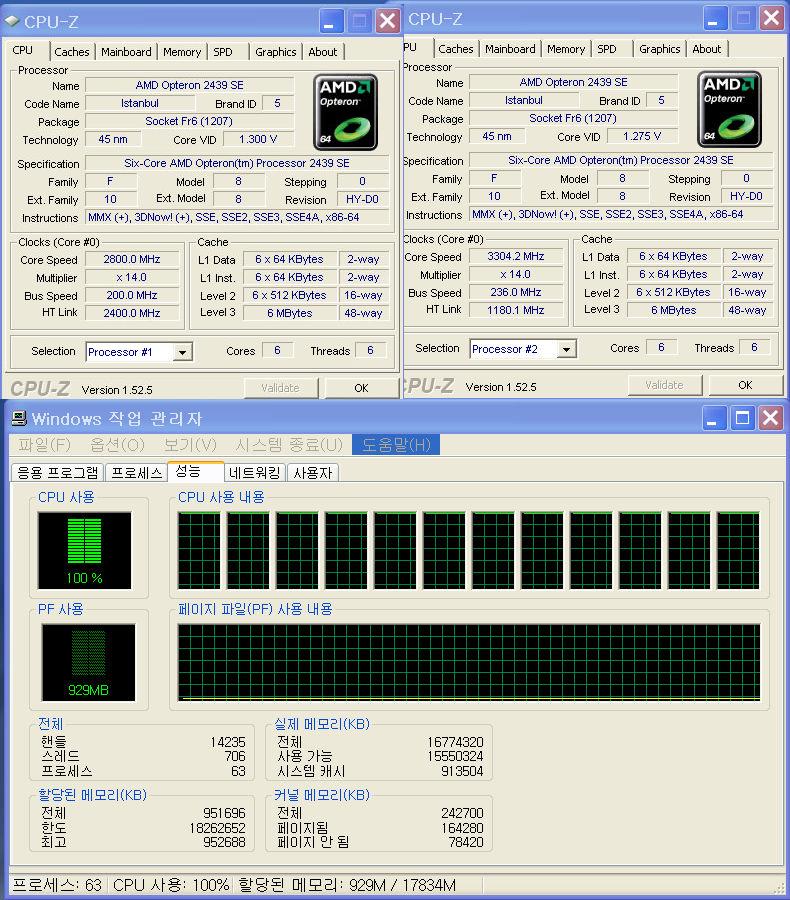This screenshot has height=900, width=790.
Task: Switch to the 프로세스 tab
Action: click(x=137, y=473)
